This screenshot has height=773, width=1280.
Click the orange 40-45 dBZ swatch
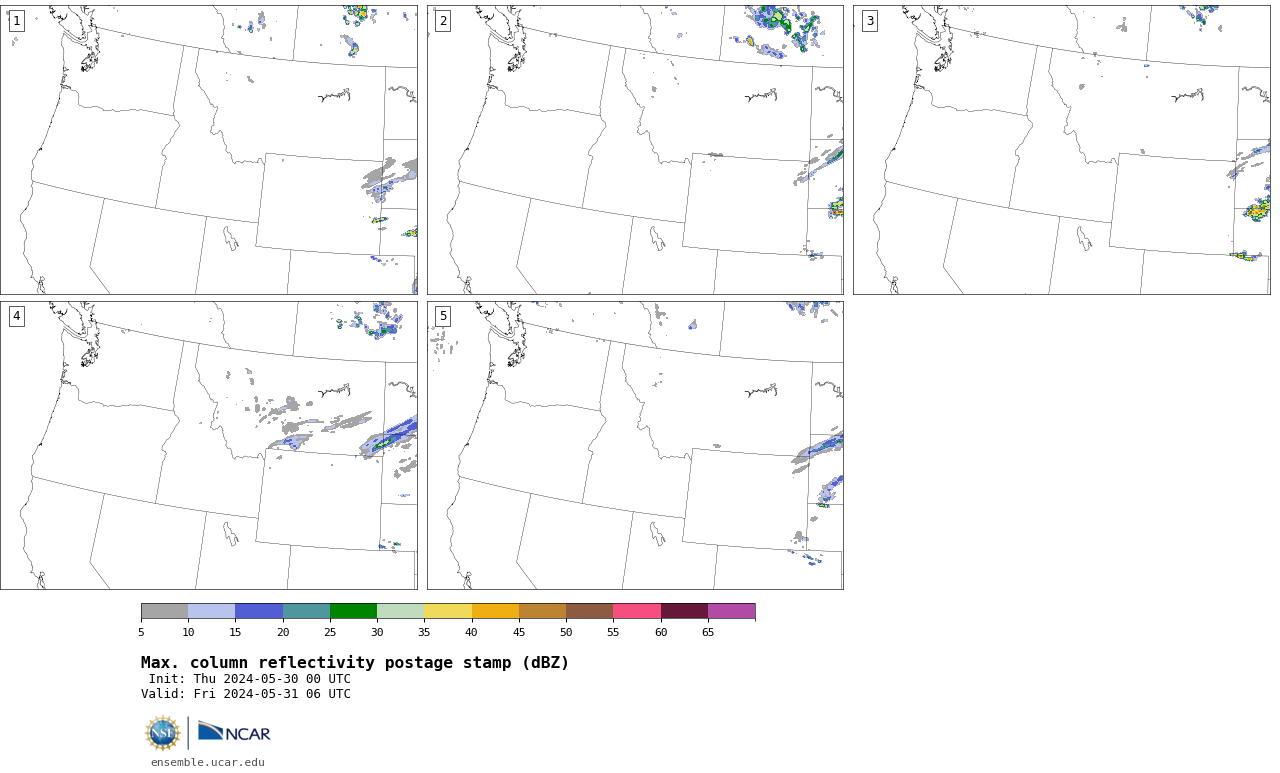(495, 611)
